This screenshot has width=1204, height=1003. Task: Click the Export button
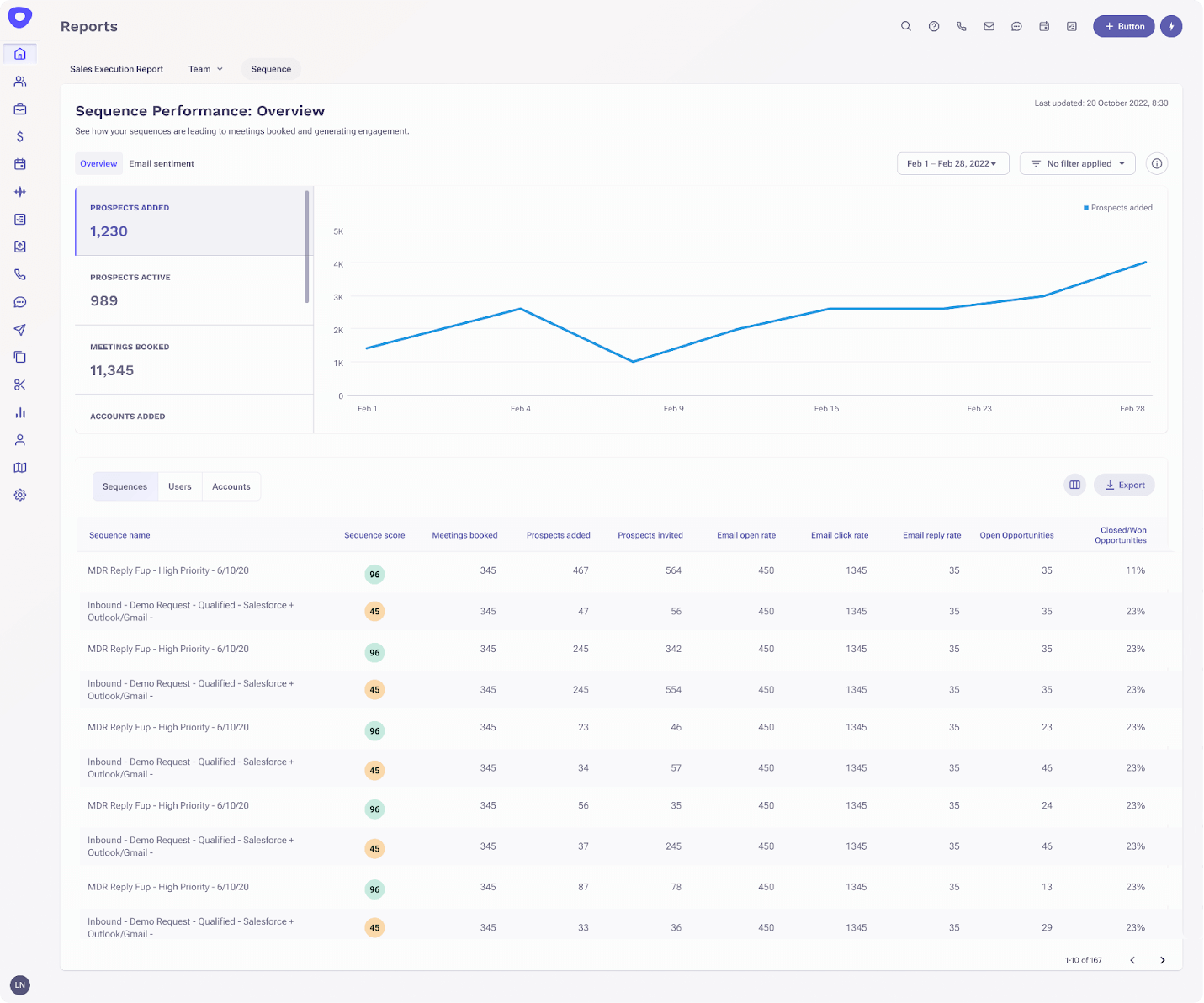1124,485
